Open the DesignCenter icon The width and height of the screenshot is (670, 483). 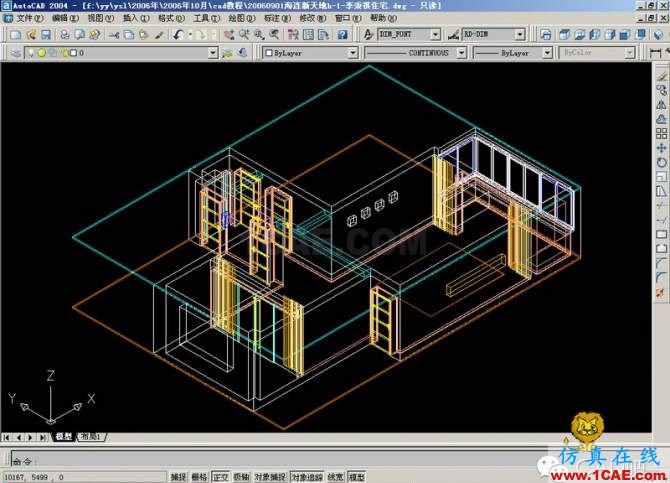point(308,35)
